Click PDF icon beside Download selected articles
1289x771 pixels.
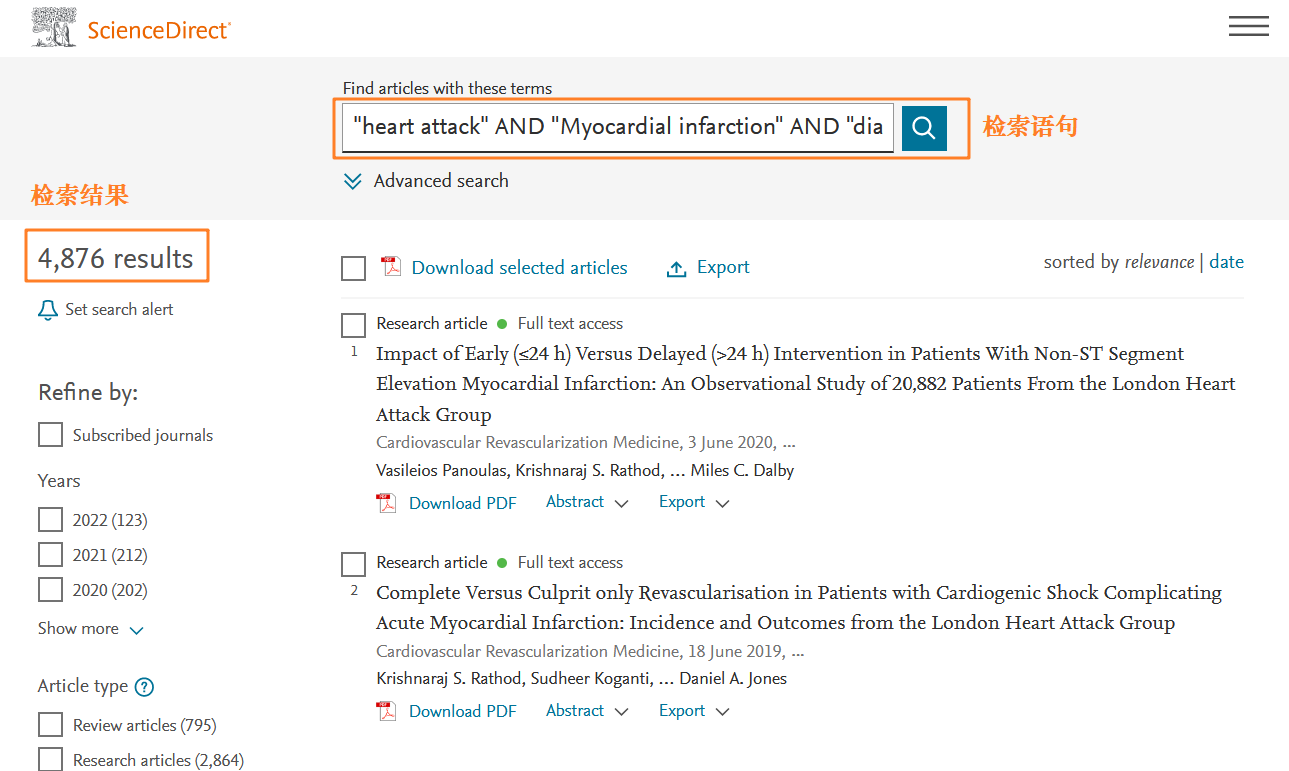(x=390, y=267)
